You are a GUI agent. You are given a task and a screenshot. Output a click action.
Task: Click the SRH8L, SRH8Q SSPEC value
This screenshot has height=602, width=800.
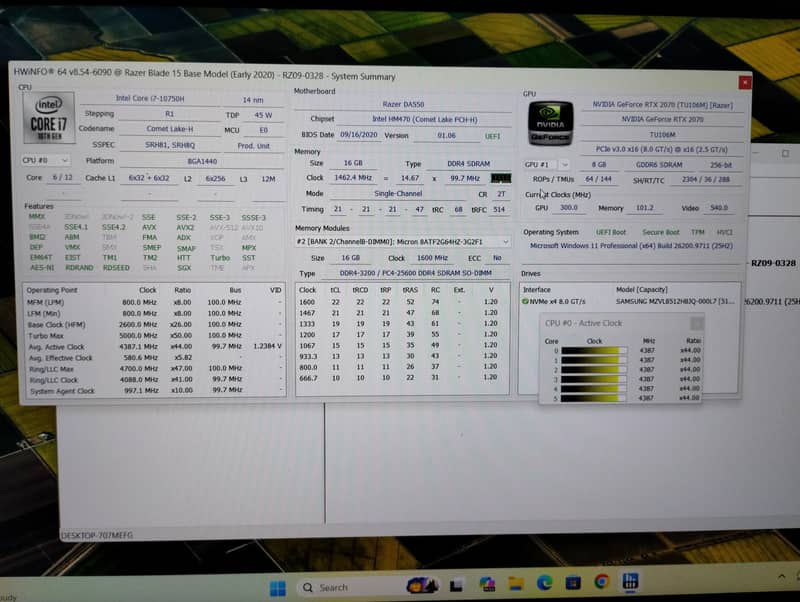[170, 145]
